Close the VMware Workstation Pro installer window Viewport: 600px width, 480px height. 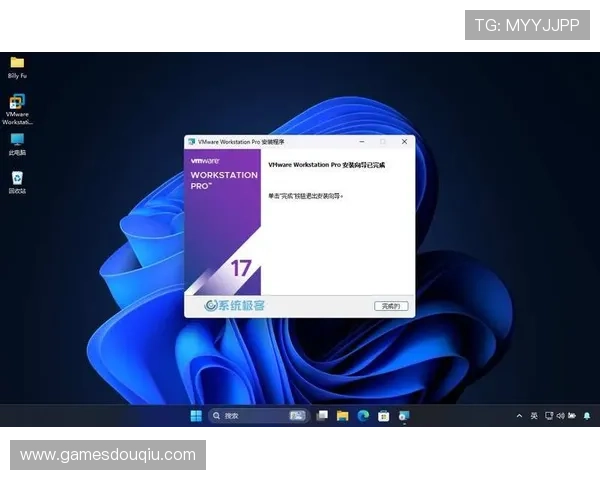404,142
